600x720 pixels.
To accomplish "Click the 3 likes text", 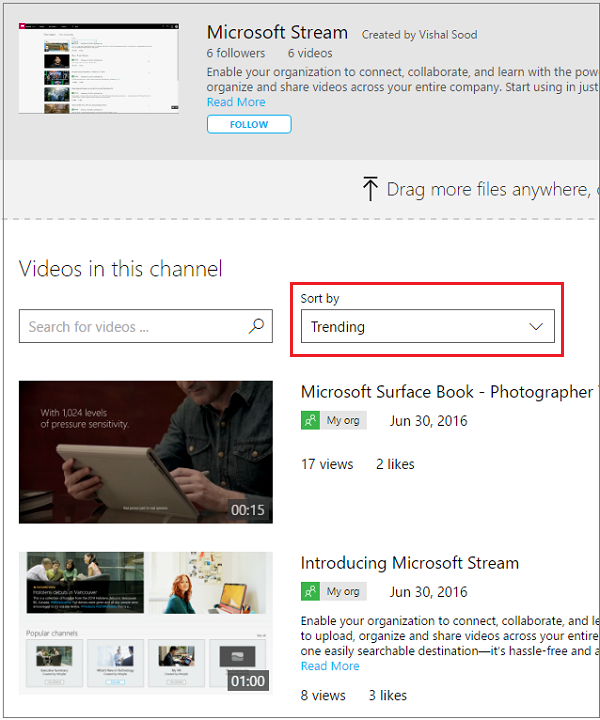I will 388,695.
